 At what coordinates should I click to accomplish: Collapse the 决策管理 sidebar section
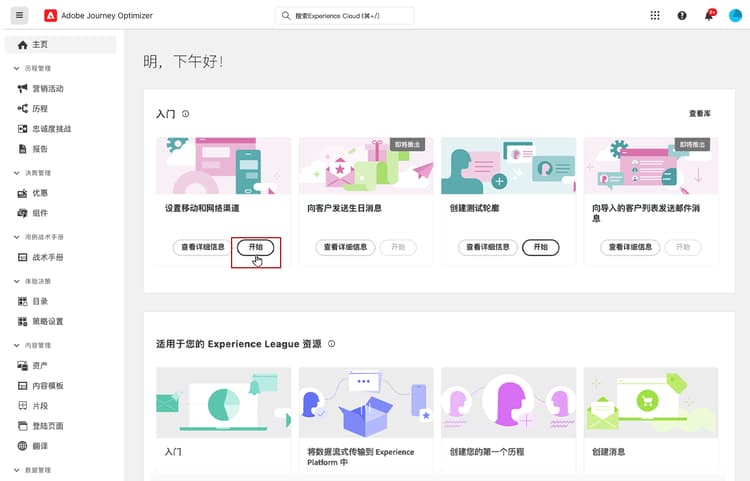click(x=17, y=173)
